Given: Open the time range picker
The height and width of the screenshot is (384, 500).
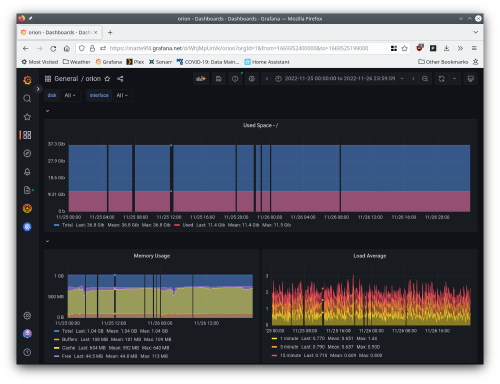Looking at the screenshot, I should tap(340, 79).
